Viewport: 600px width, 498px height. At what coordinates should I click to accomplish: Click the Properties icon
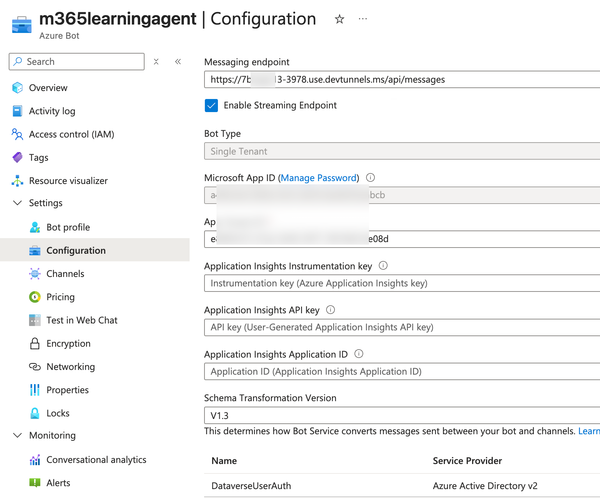(35, 390)
